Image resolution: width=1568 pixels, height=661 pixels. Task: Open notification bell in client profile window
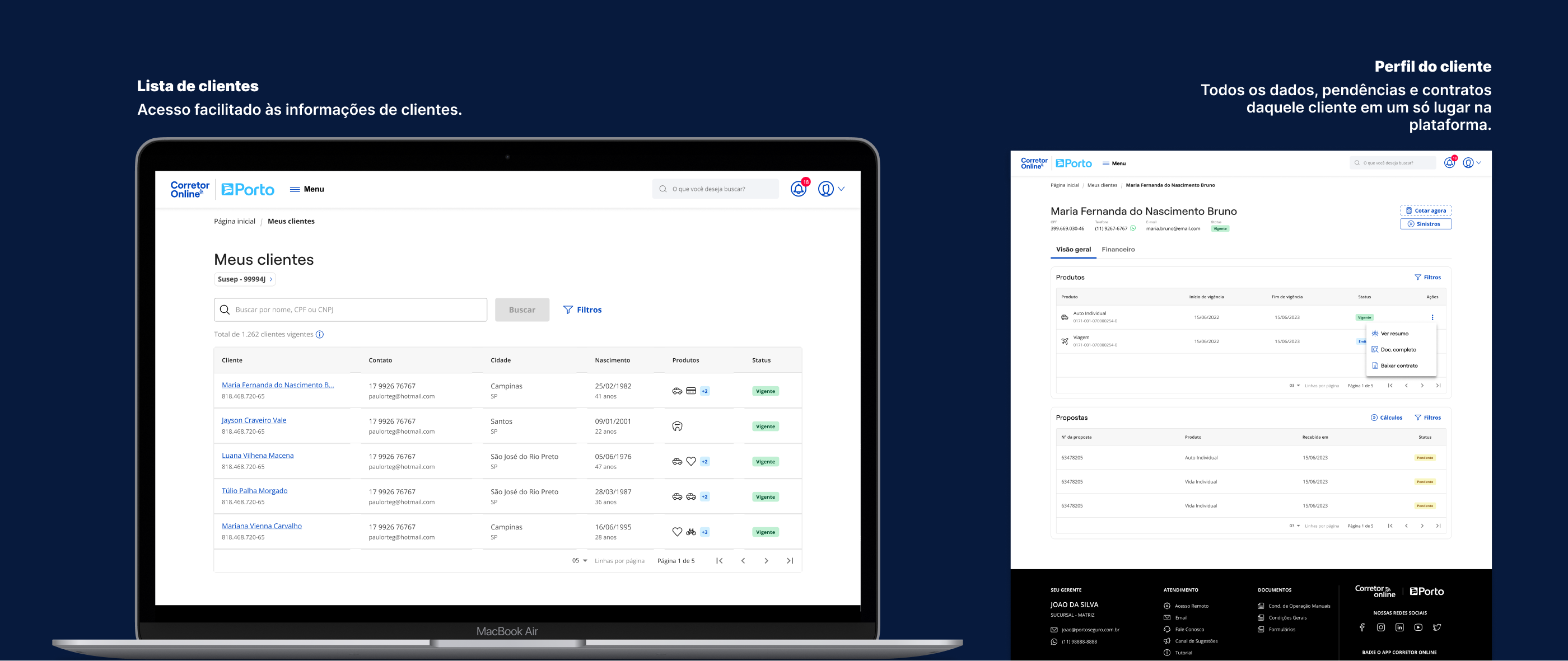pyautogui.click(x=1449, y=162)
